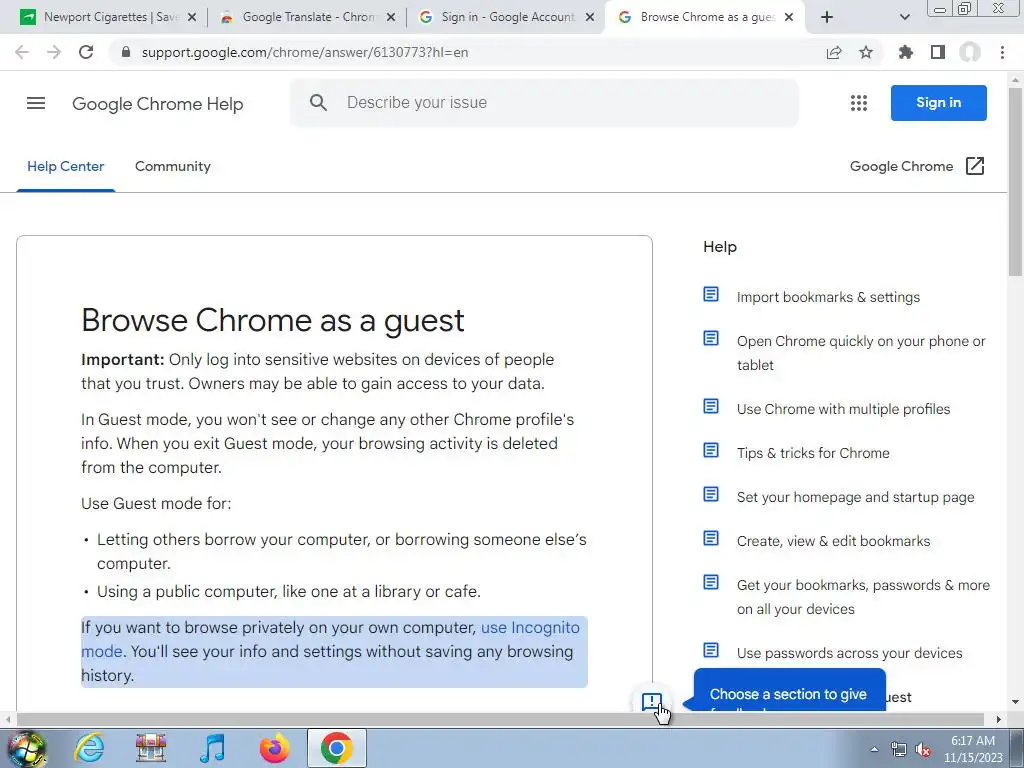Image resolution: width=1024 pixels, height=768 pixels.
Task: Click the horizontal scrollbar thumb
Action: (x=500, y=719)
